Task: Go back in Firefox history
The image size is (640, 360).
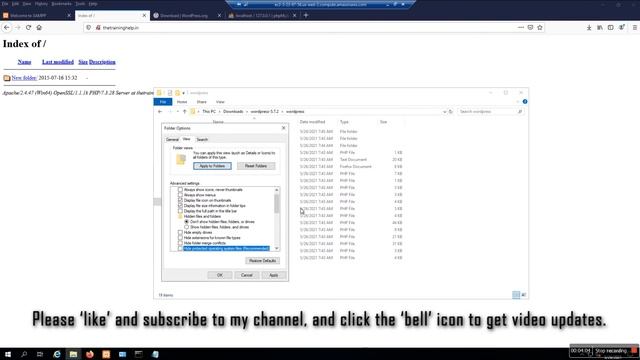Action: (x=7, y=27)
